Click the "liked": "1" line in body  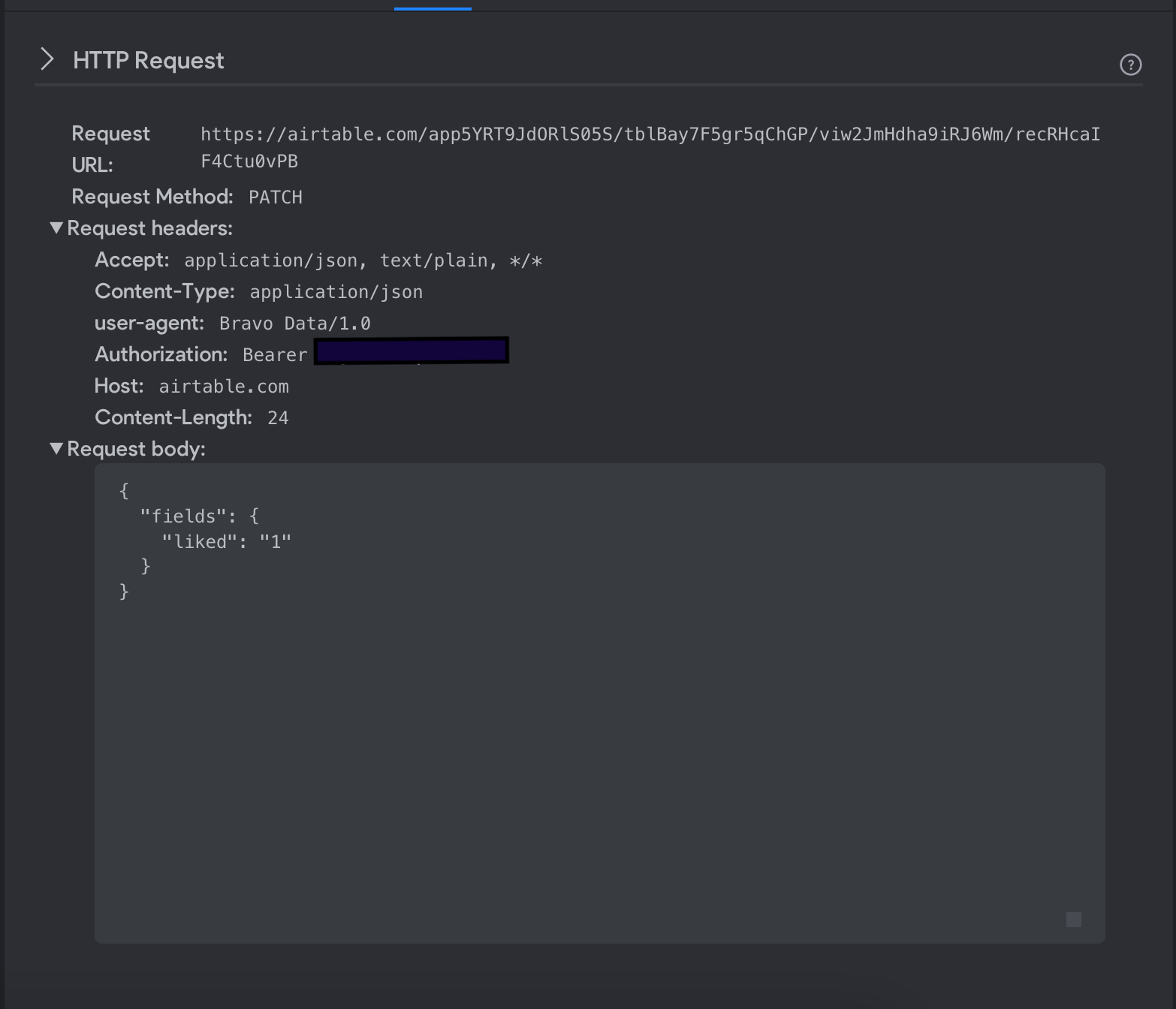[227, 542]
